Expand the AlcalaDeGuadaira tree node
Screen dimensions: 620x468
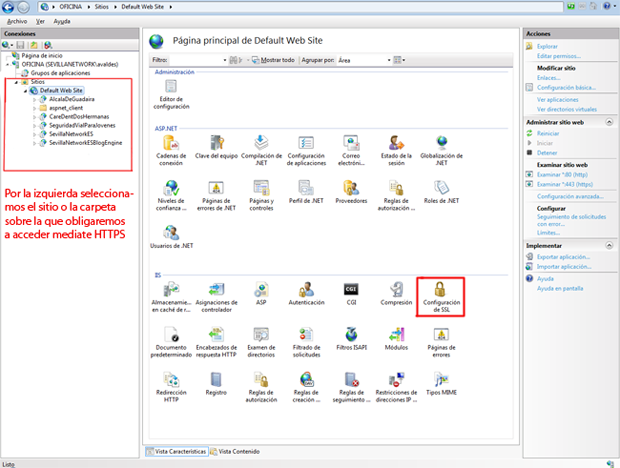[x=34, y=100]
